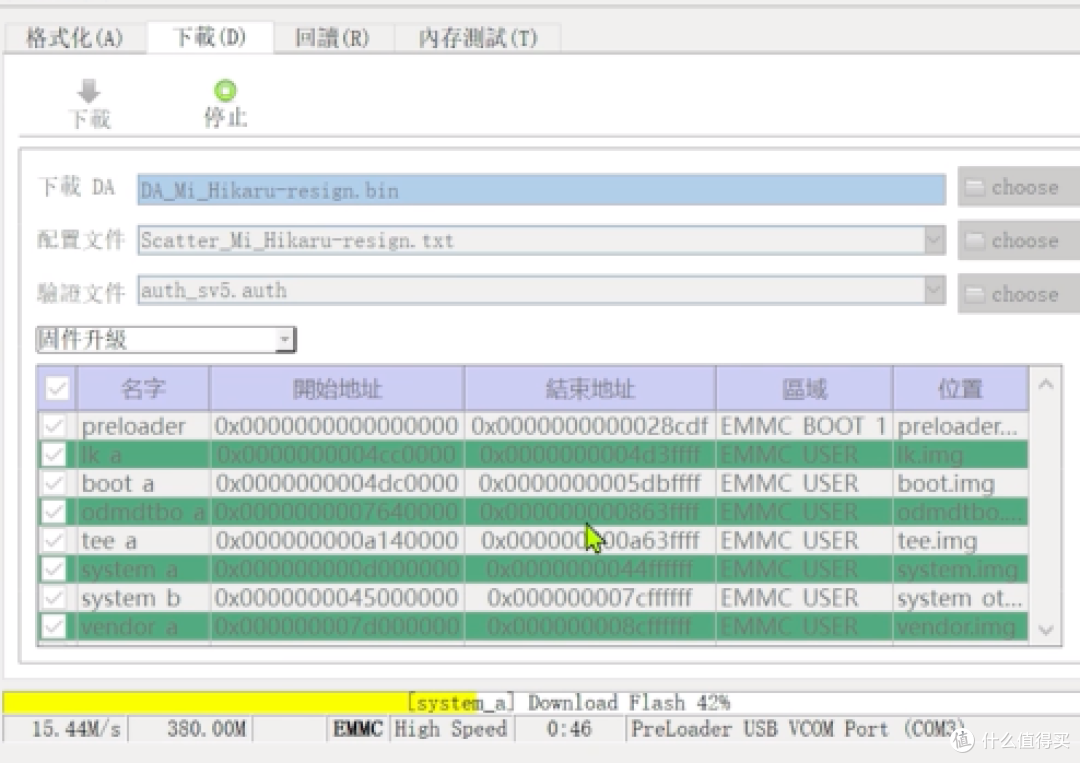Screen dimensions: 1080x763
Task: Open the Scatter config file dropdown
Action: (x=934, y=241)
